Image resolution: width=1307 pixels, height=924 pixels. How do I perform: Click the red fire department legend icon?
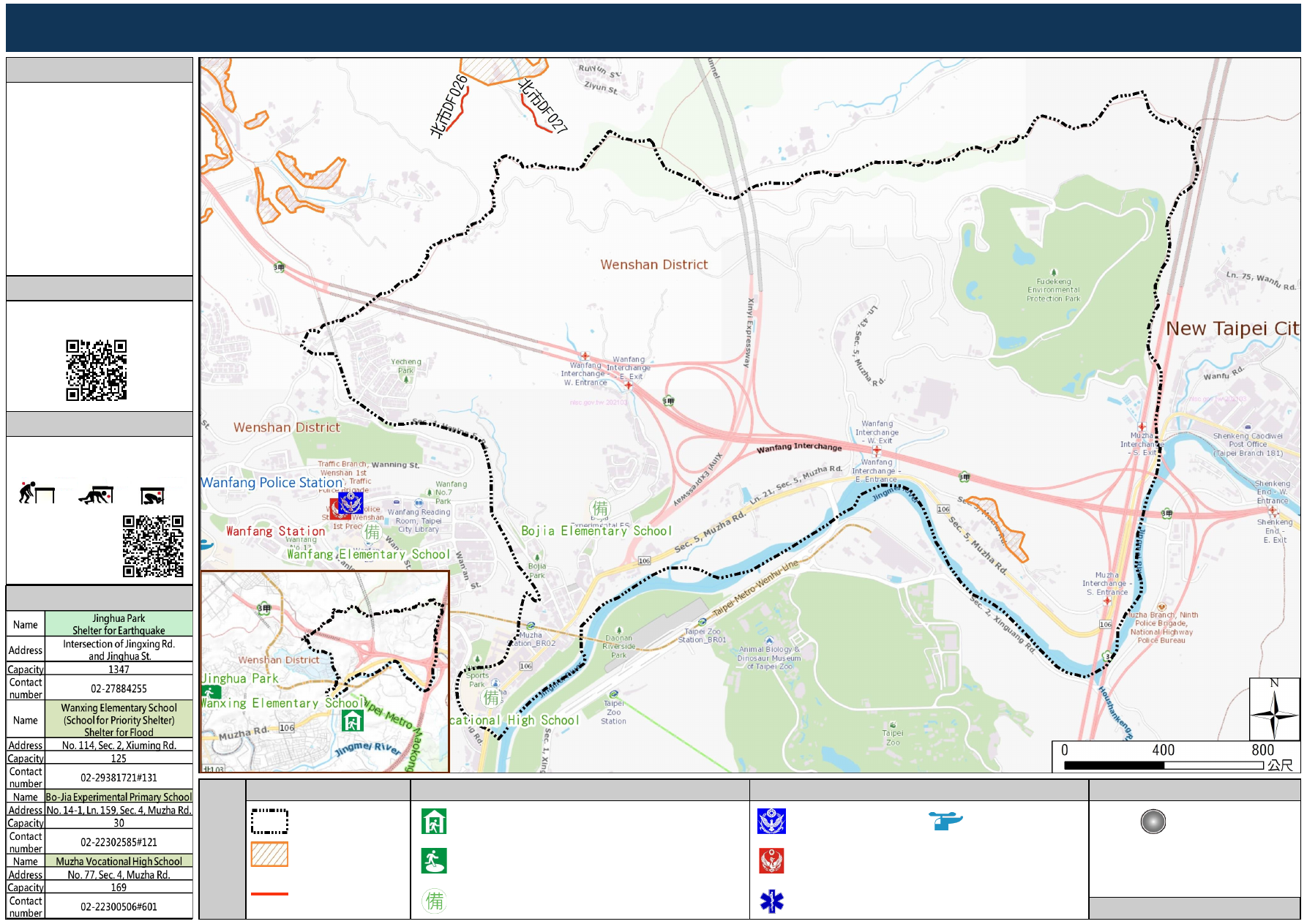coord(771,861)
